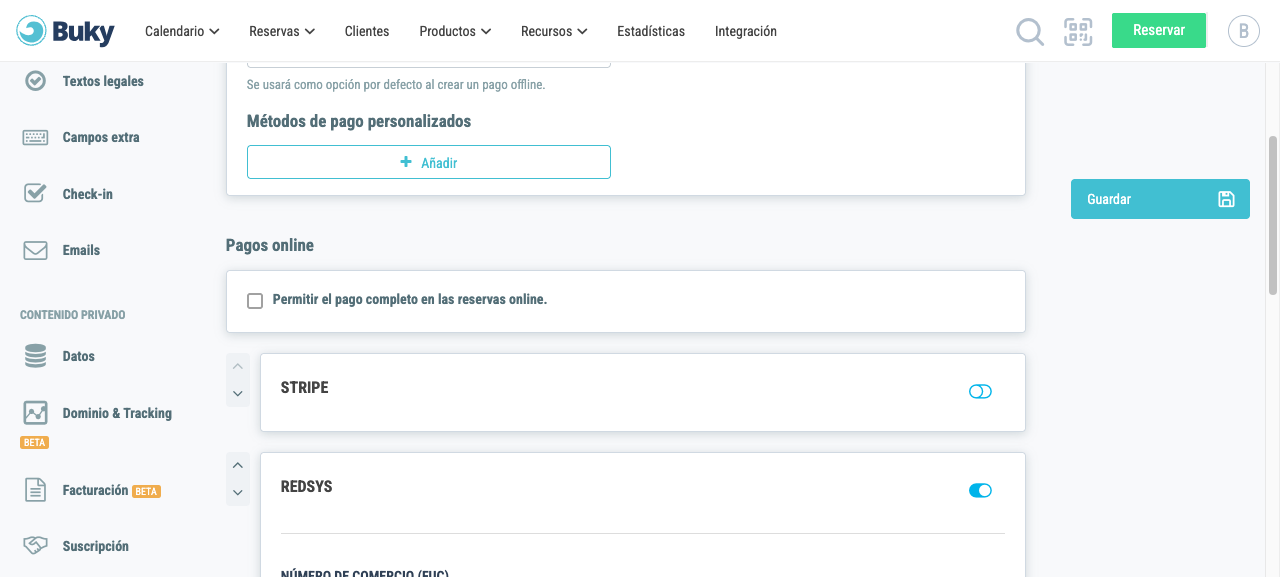Click the Datos database icon
Viewport: 1280px width, 577px height.
coord(35,356)
